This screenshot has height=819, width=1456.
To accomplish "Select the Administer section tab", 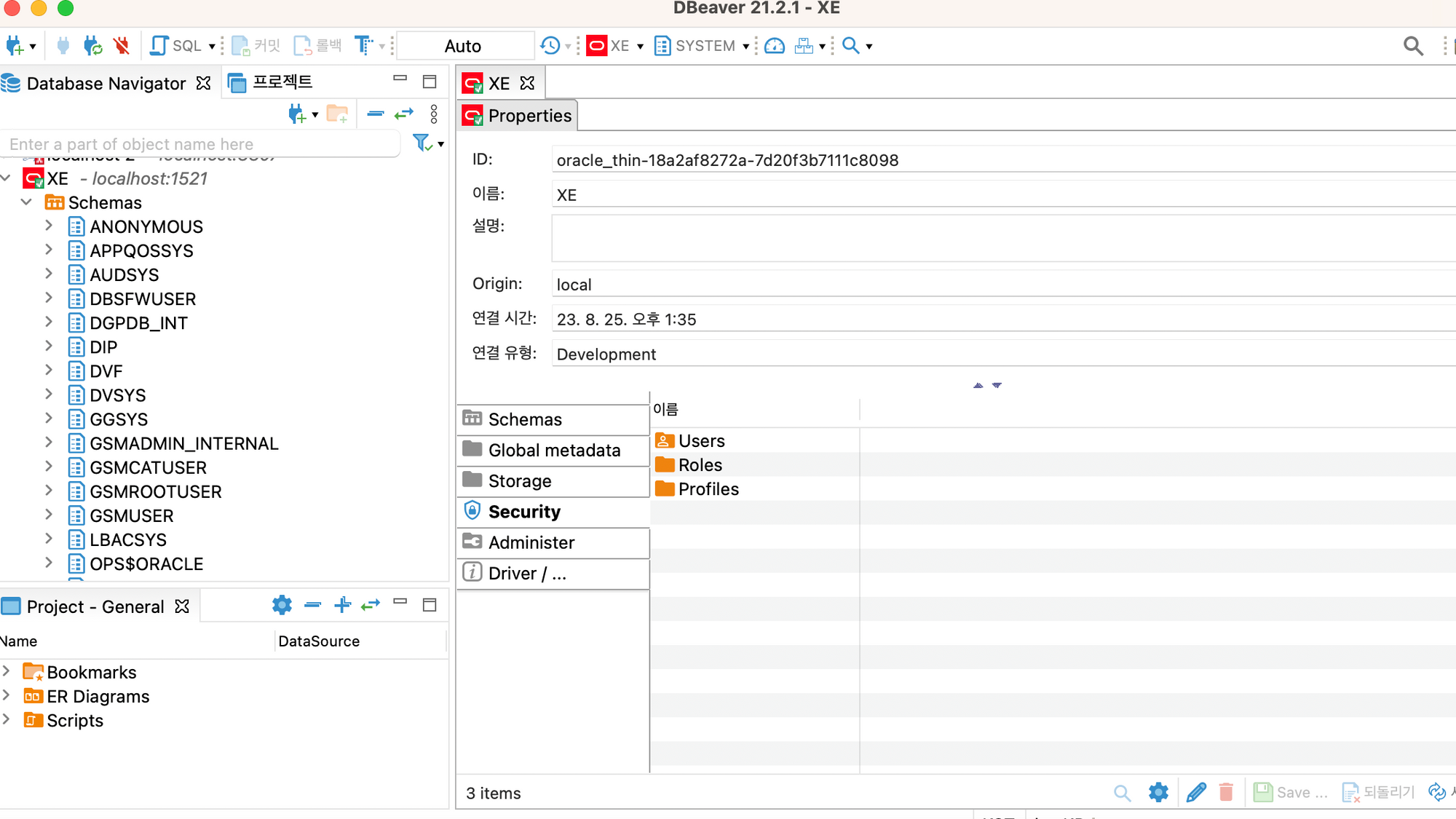I will point(531,542).
